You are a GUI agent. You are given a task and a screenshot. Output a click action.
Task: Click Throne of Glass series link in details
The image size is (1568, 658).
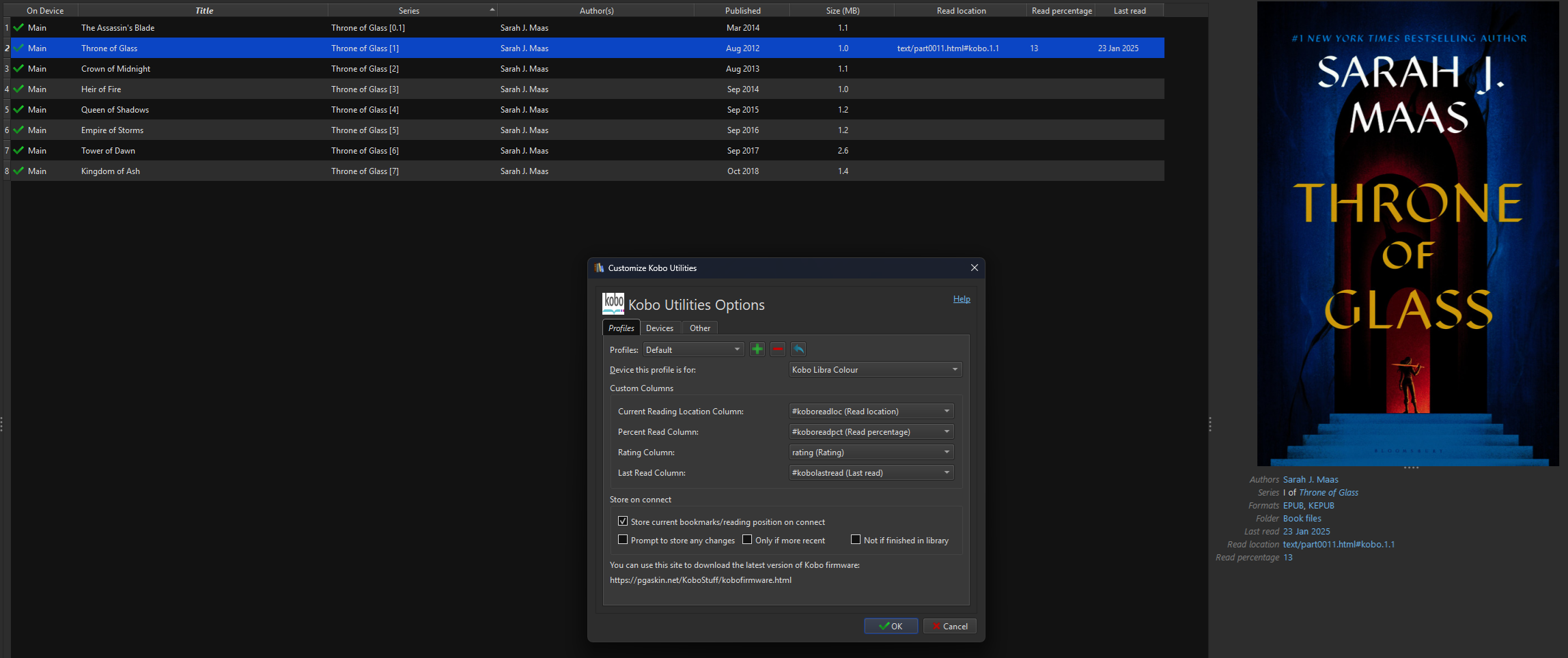1328,493
